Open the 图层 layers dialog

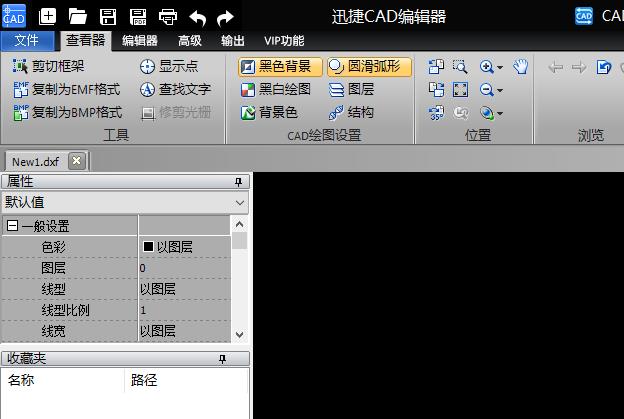(351, 89)
